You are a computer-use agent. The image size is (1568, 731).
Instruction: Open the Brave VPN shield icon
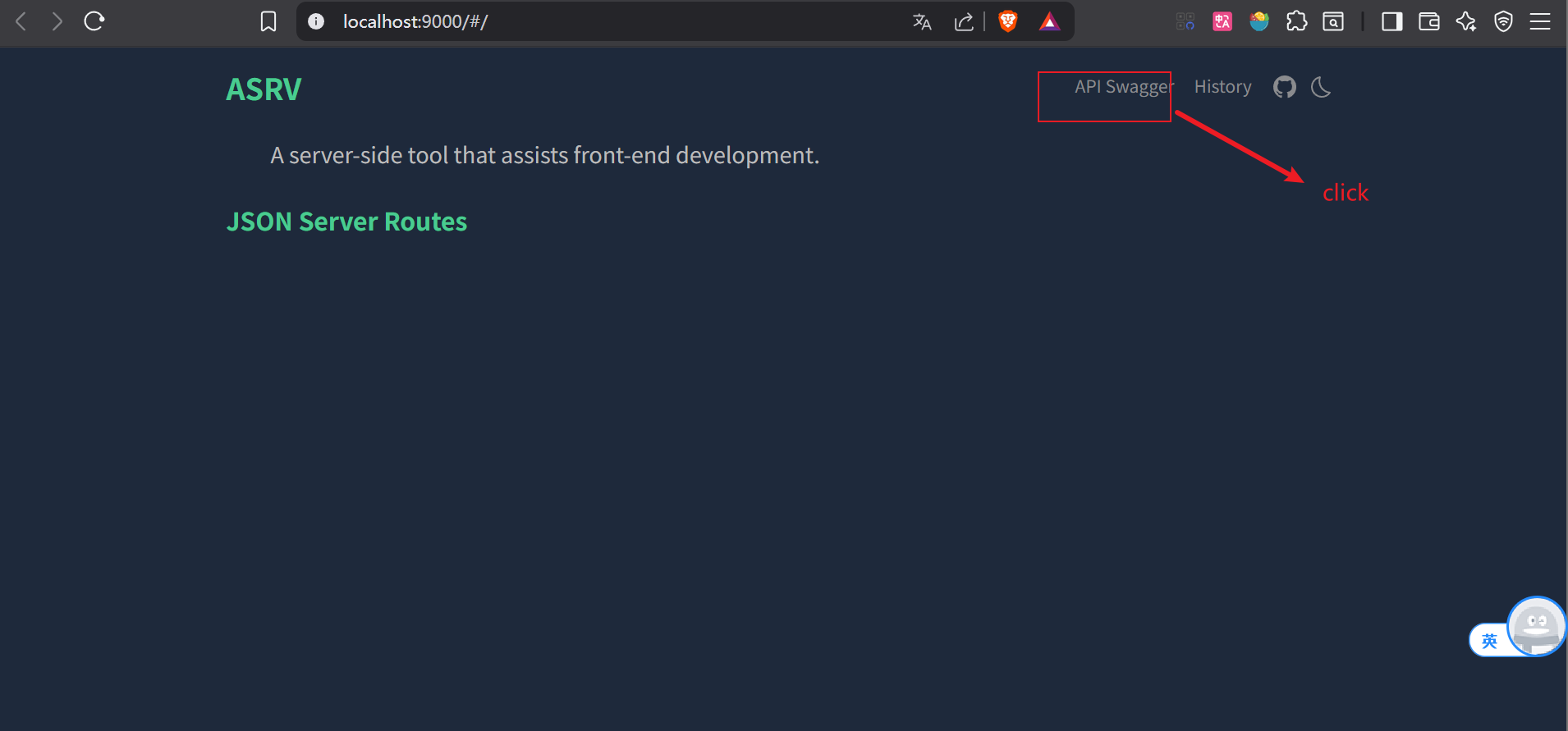click(1503, 21)
